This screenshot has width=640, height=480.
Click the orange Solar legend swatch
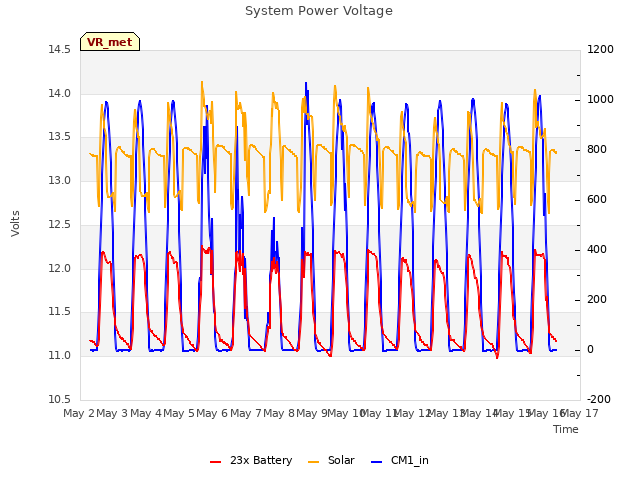(313, 462)
